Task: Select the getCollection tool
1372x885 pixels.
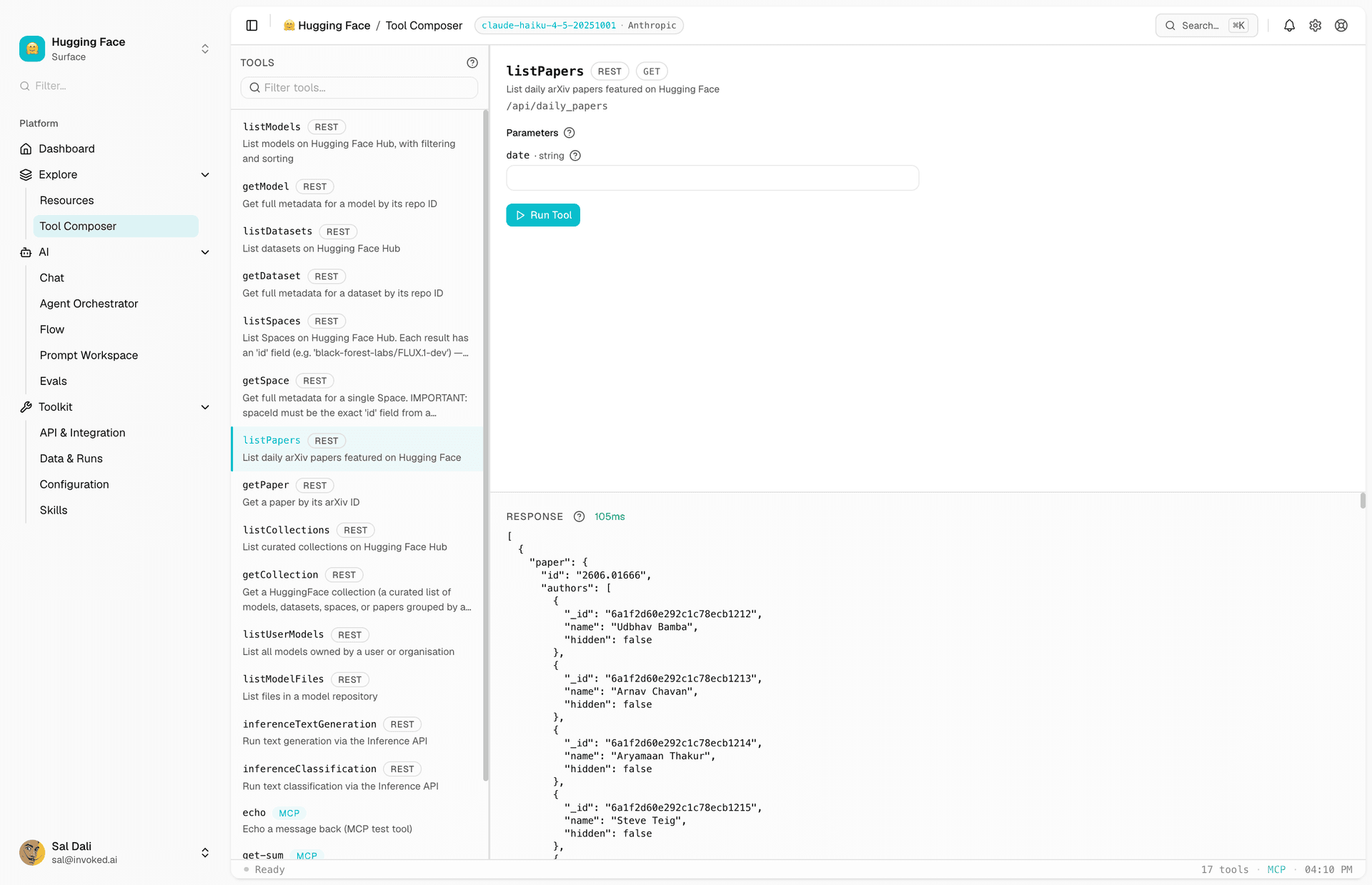Action: pyautogui.click(x=357, y=591)
